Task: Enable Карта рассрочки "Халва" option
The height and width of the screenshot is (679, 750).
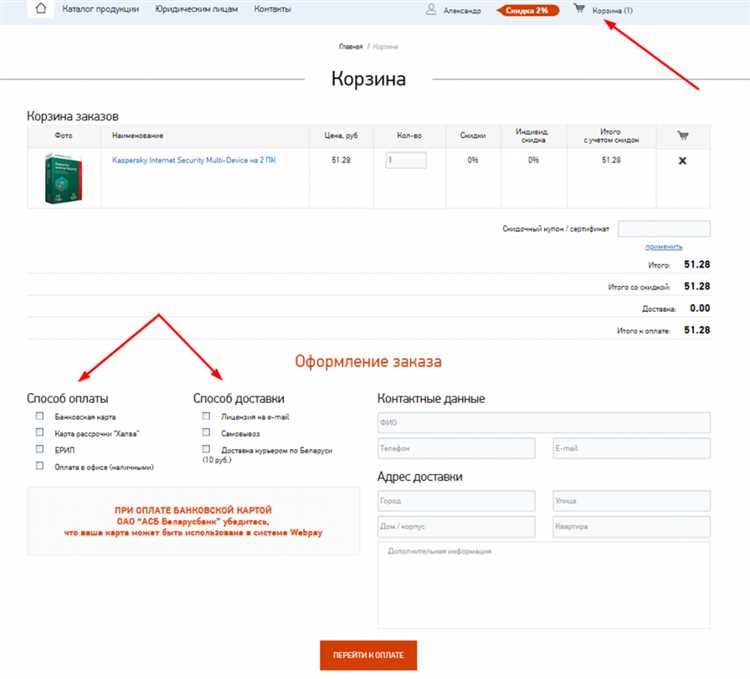Action: click(x=40, y=433)
